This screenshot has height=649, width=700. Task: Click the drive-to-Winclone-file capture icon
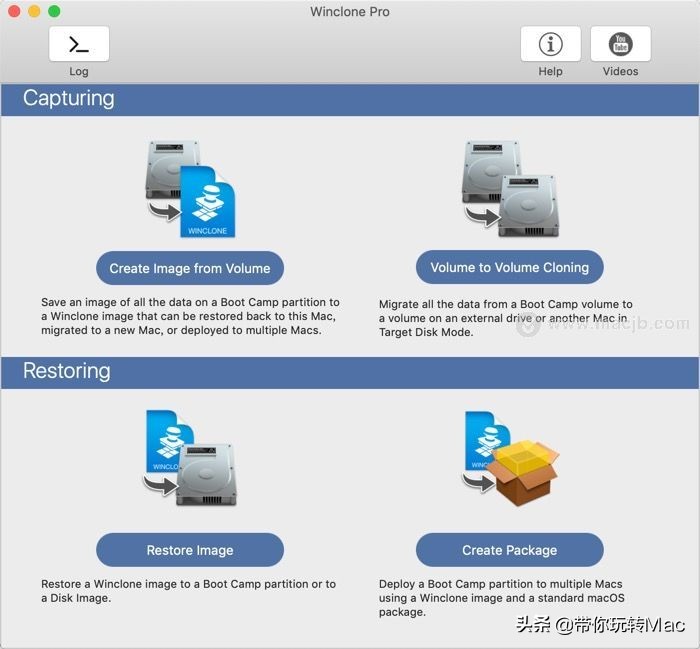coord(191,188)
